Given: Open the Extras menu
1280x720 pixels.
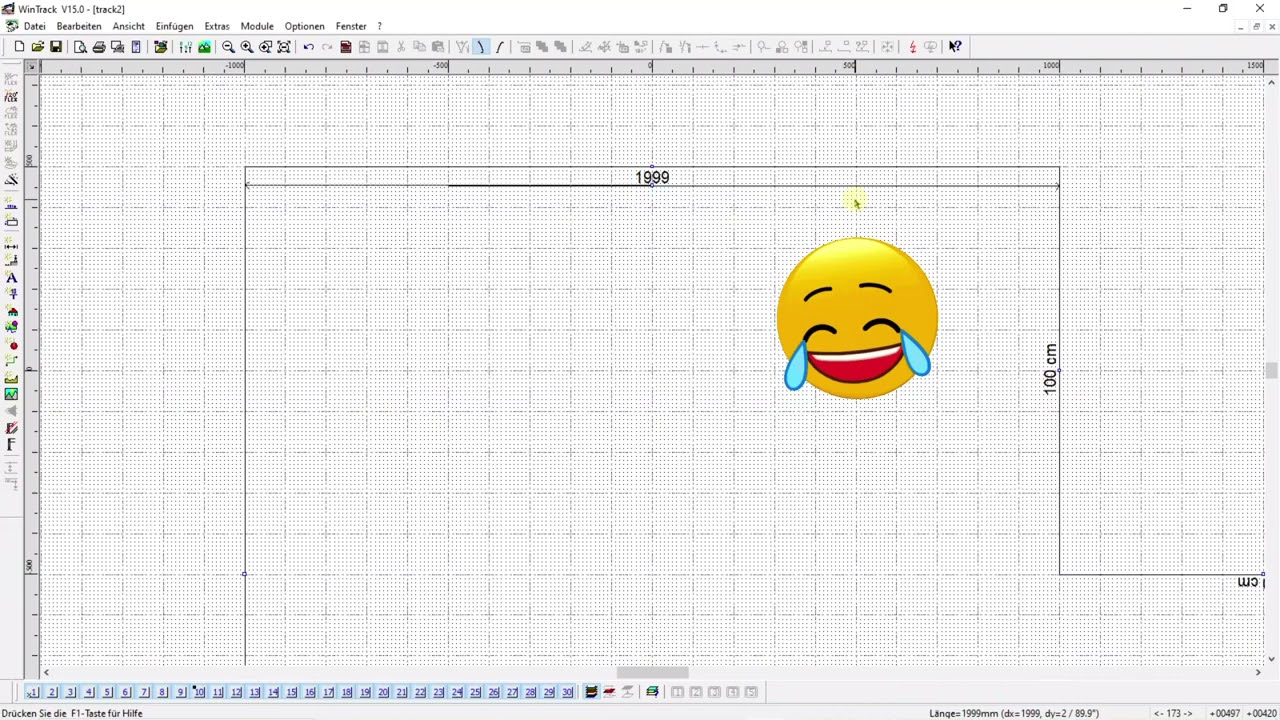Looking at the screenshot, I should 217,26.
